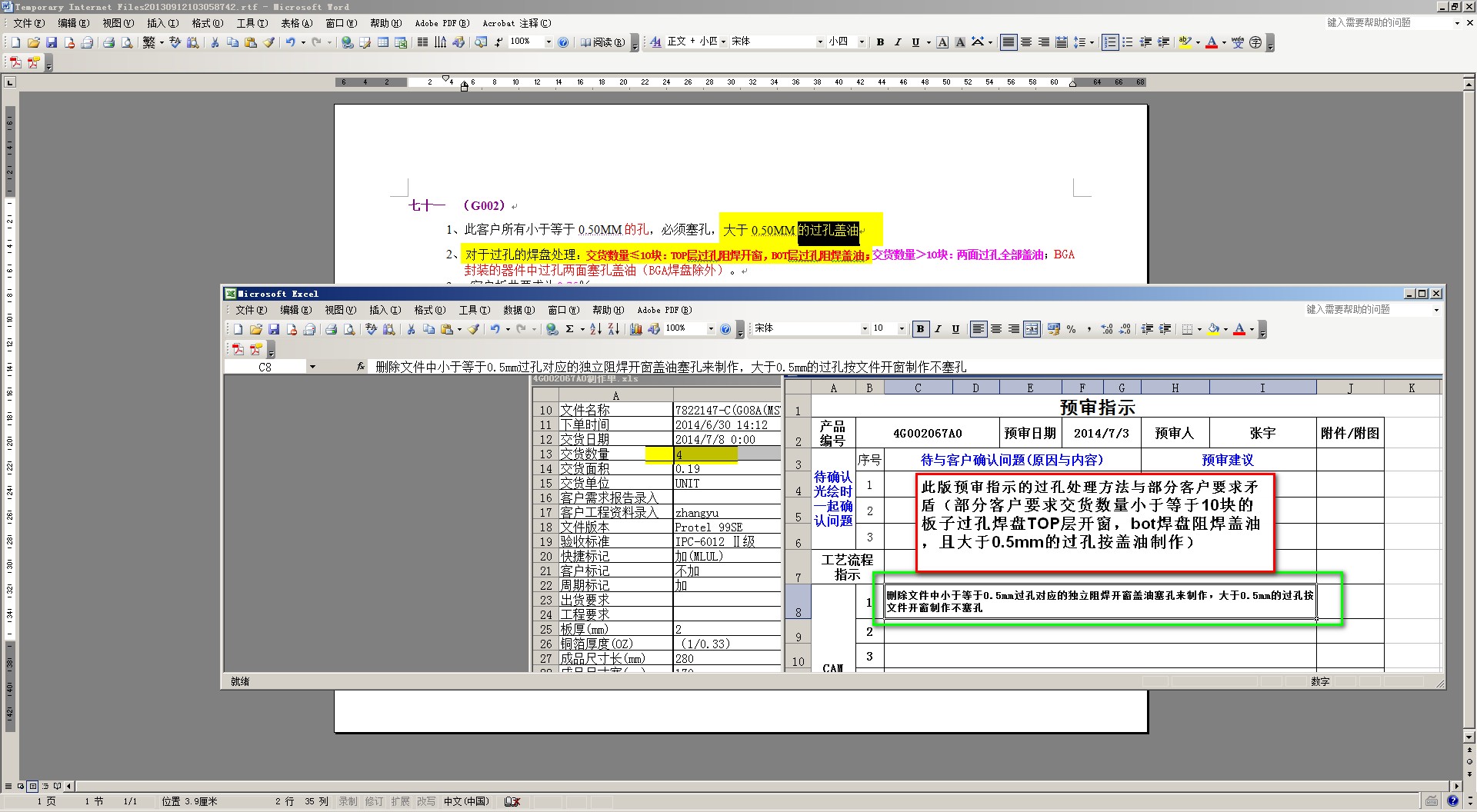The image size is (1477, 812).
Task: Click Word's highlight color marker button
Action: point(1185,42)
